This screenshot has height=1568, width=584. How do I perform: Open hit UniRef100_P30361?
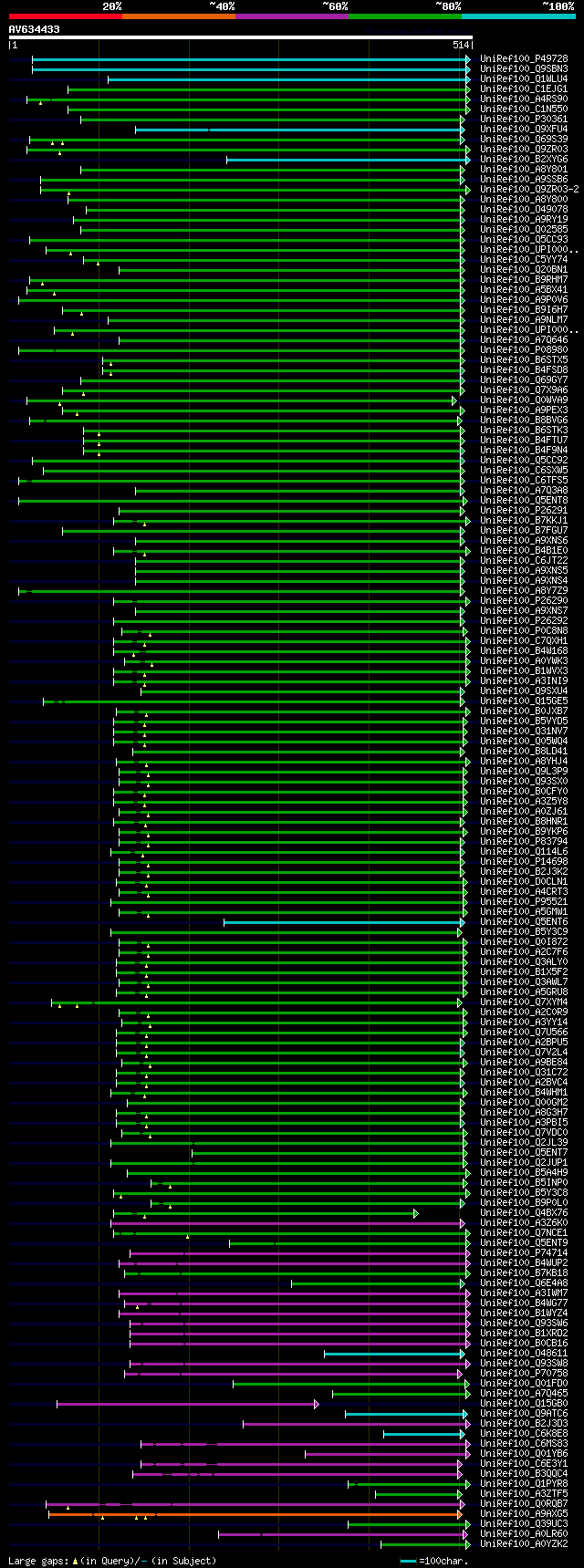click(x=524, y=119)
